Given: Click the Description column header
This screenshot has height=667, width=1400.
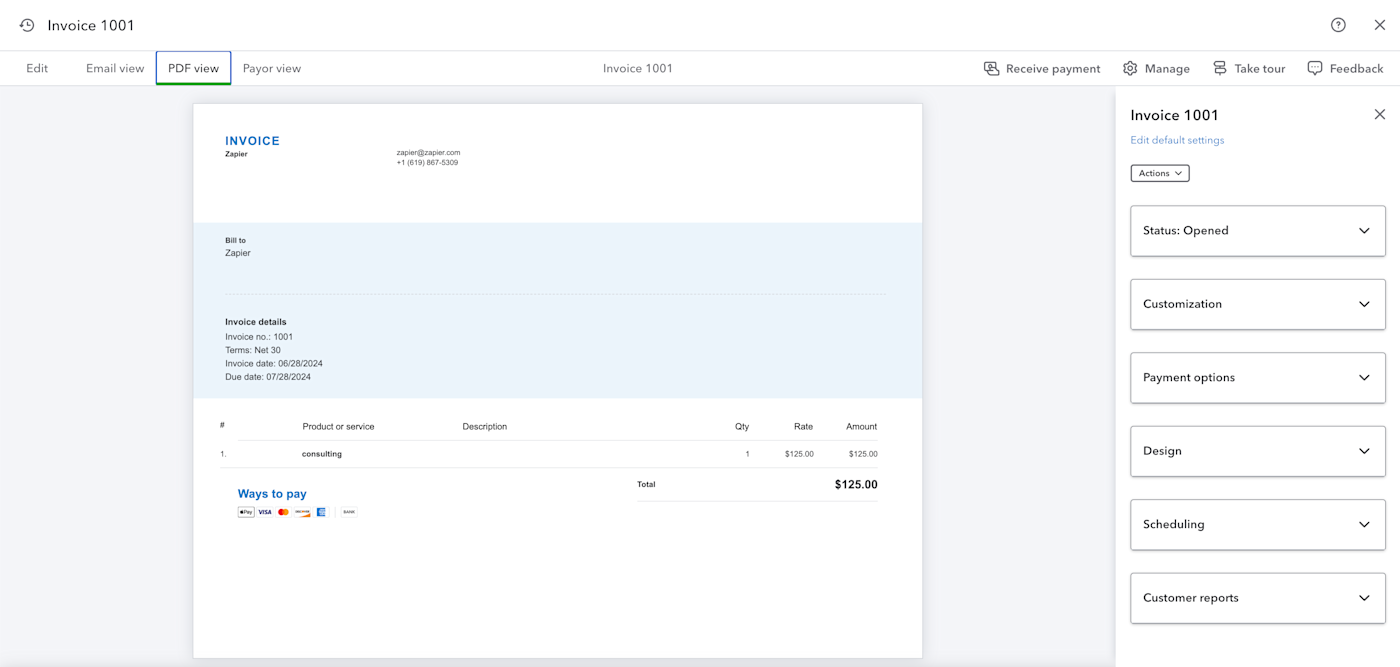Looking at the screenshot, I should click(485, 427).
